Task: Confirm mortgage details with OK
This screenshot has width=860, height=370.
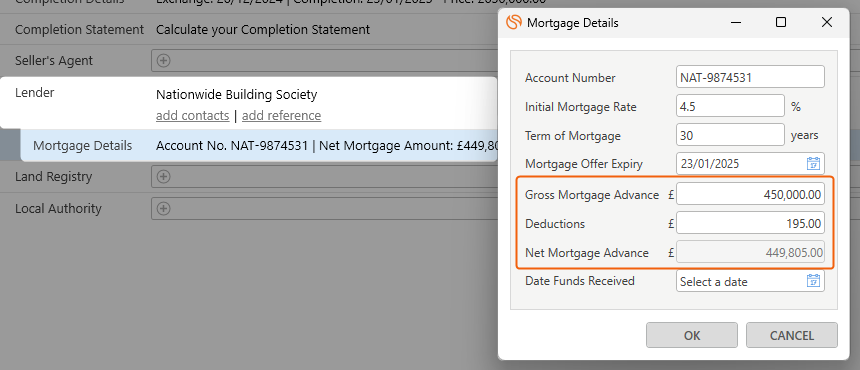Action: tap(692, 335)
